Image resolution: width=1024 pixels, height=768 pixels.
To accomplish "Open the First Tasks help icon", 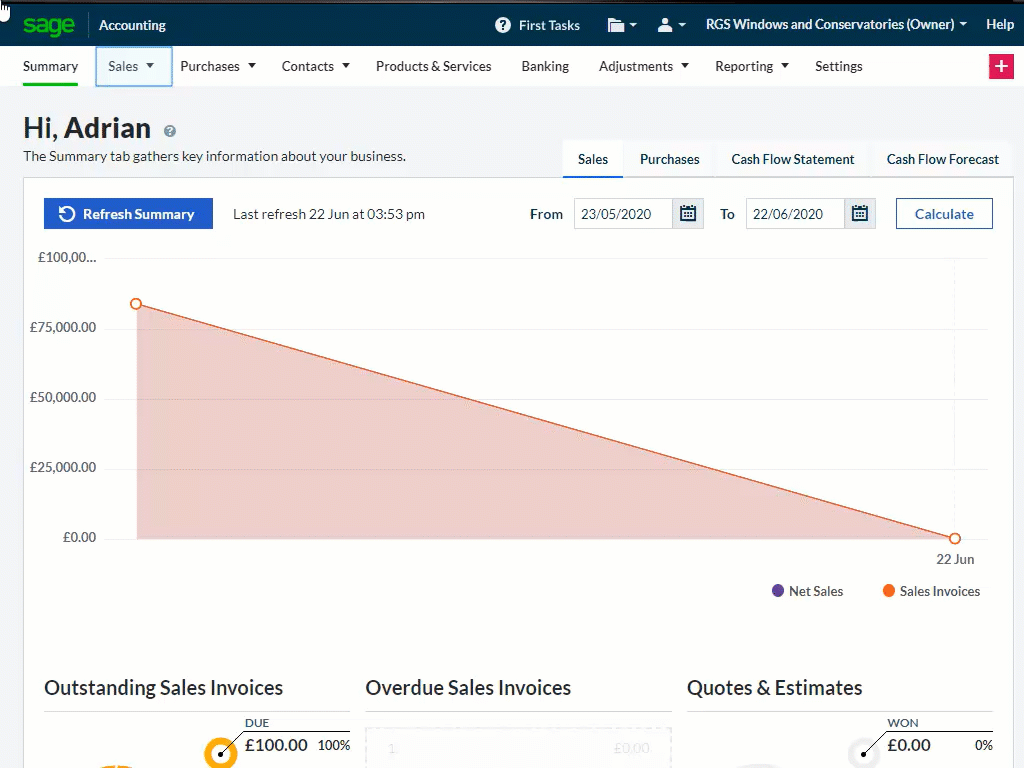I will [503, 25].
